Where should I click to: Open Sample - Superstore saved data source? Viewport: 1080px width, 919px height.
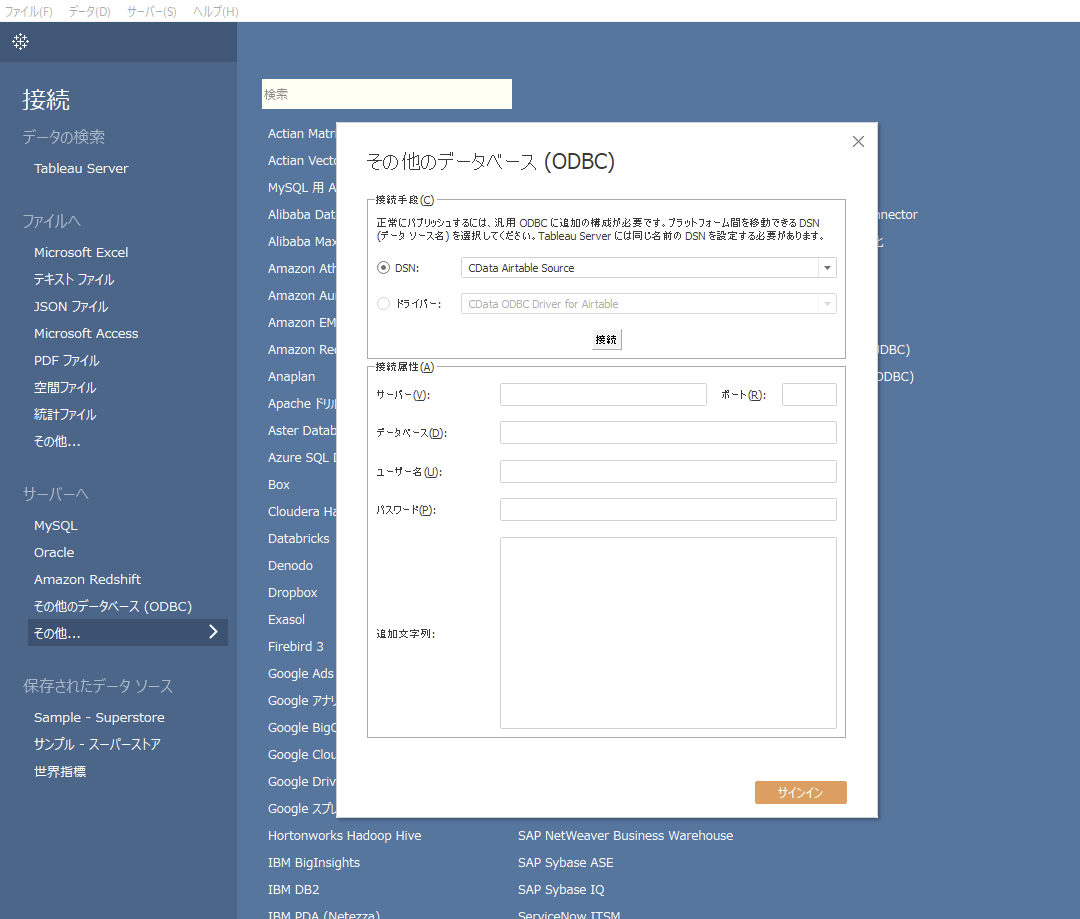[99, 718]
